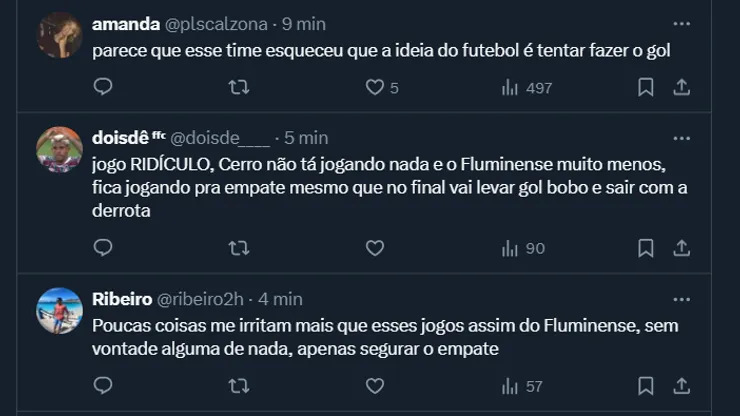Bookmark Ribeiro's tweet about Fluminense

click(x=646, y=385)
